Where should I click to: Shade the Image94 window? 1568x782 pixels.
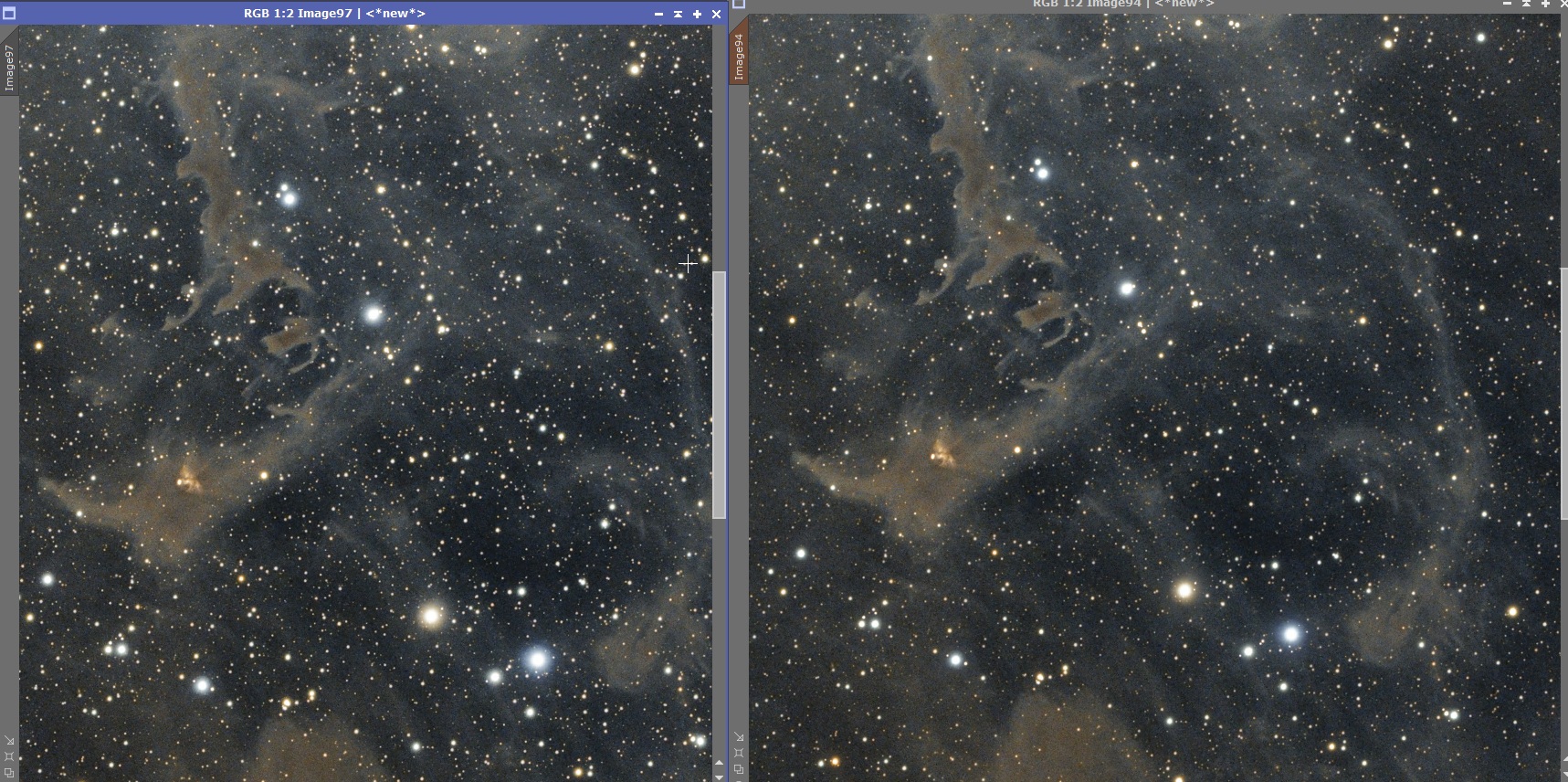click(x=1526, y=4)
